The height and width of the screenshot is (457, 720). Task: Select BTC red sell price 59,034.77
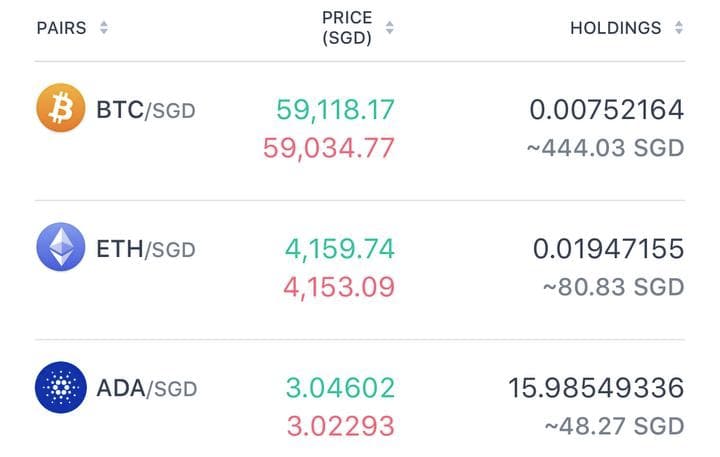(329, 148)
